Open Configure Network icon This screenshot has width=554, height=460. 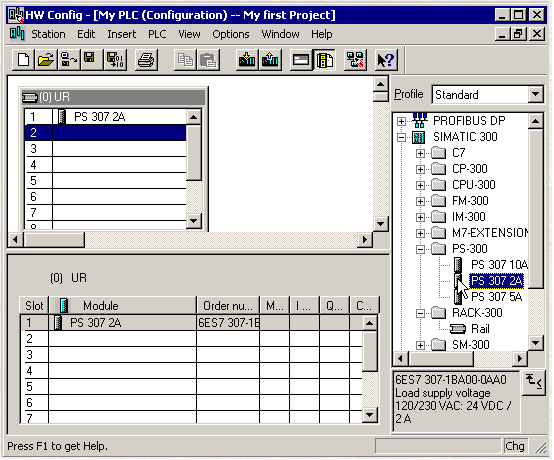[x=355, y=60]
